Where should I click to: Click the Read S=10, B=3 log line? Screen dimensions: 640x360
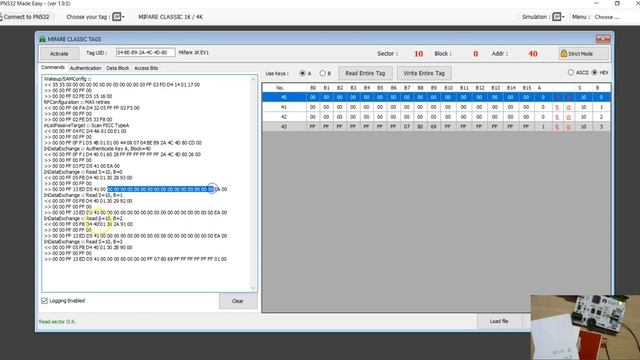coord(83,242)
